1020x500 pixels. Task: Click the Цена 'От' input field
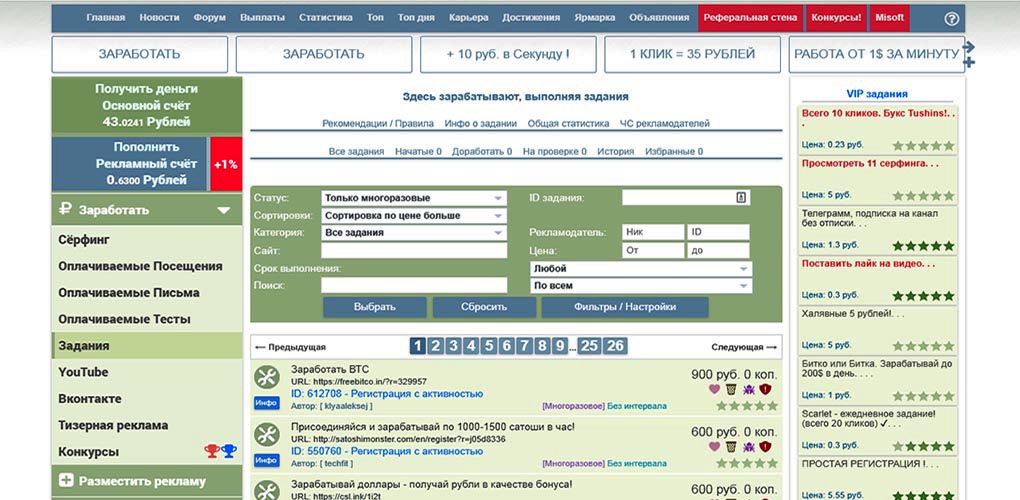pos(653,250)
